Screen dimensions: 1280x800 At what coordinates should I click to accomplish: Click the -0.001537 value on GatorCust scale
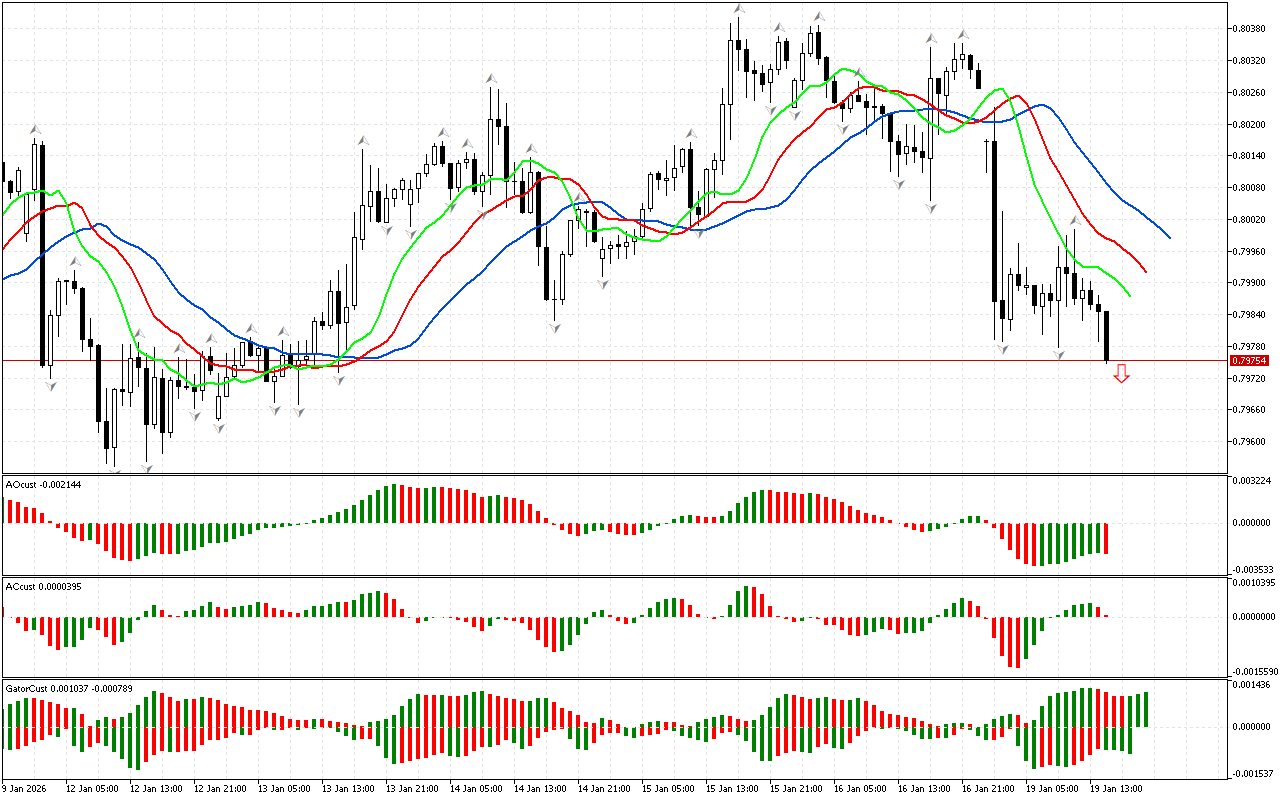coord(1252,773)
